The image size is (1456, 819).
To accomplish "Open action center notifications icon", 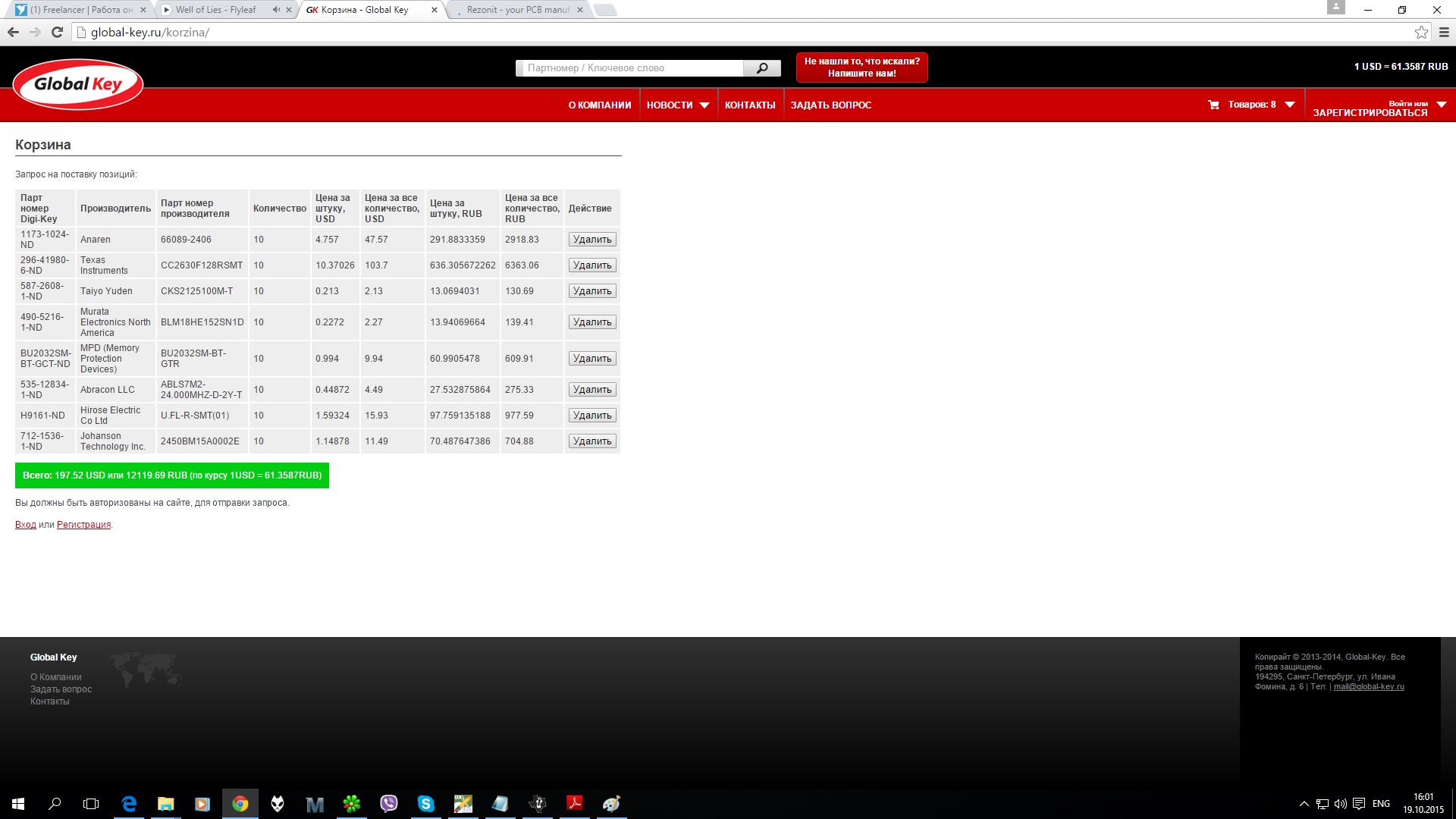I will tap(1359, 804).
